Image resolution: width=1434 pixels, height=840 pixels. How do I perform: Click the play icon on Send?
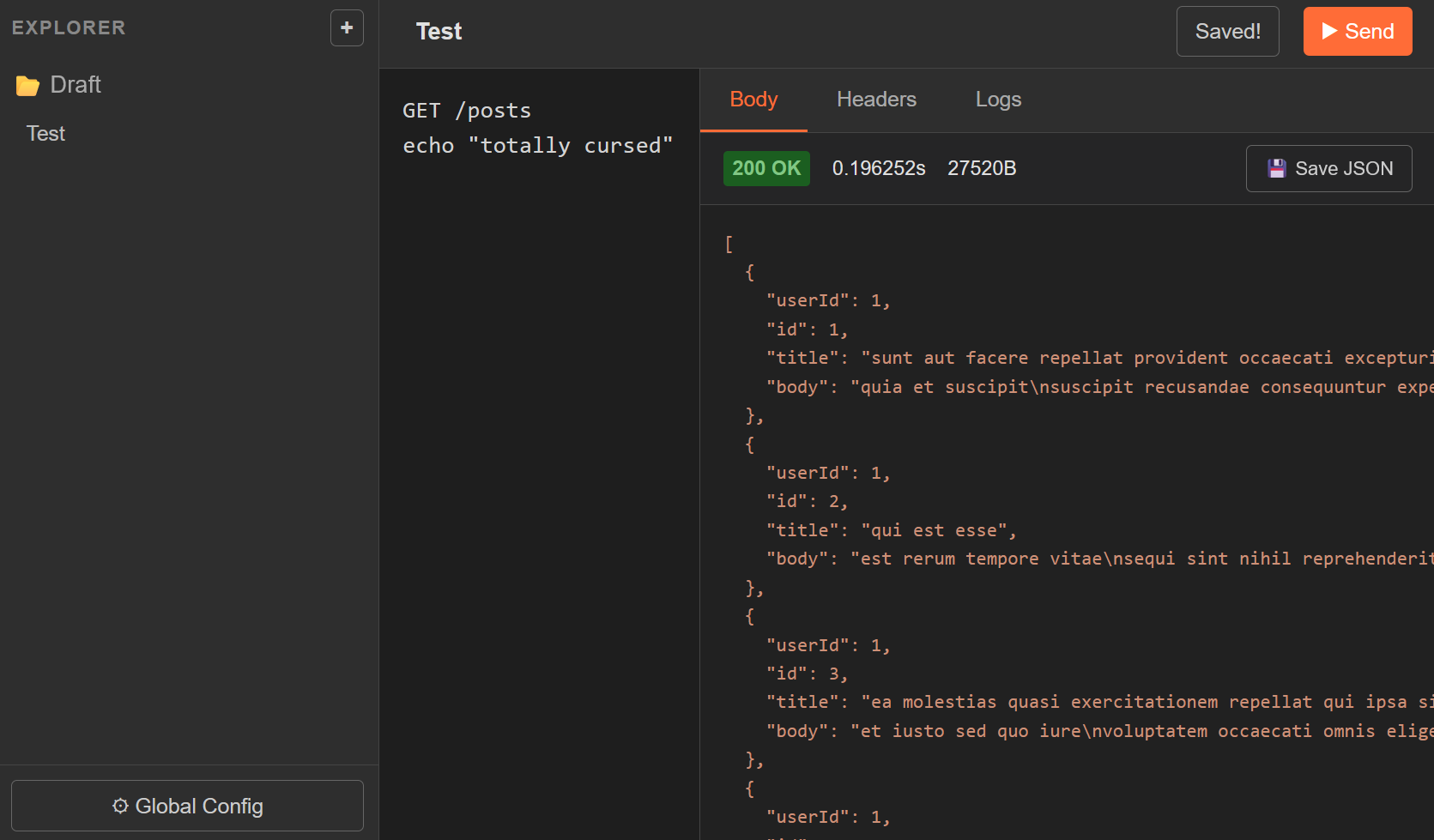[1329, 31]
